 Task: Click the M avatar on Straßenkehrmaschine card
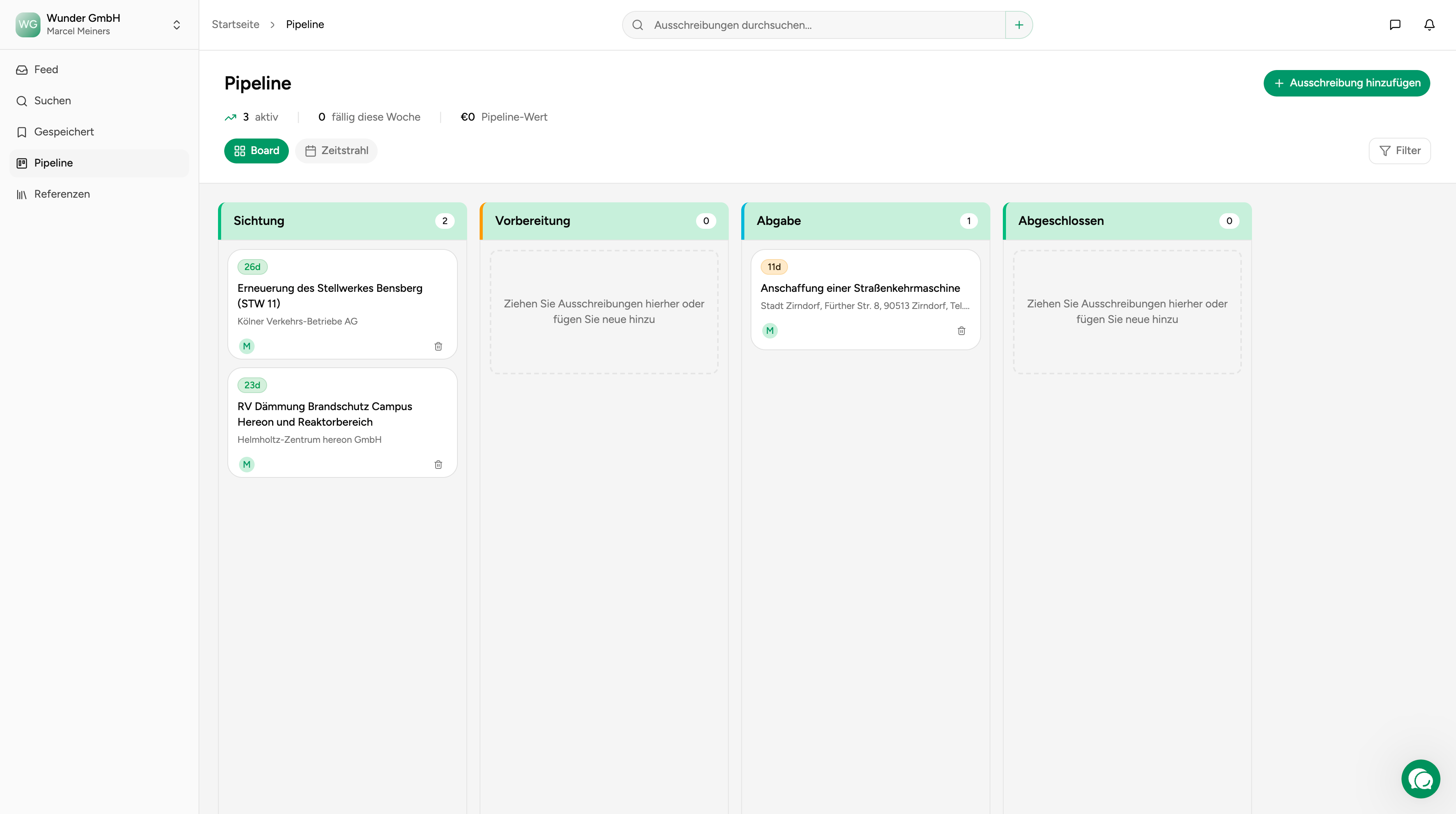point(769,330)
